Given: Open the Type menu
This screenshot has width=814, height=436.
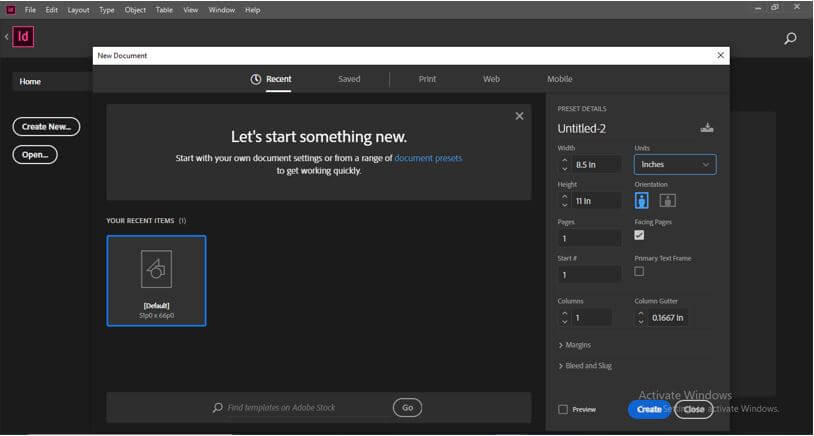Looking at the screenshot, I should tap(107, 10).
